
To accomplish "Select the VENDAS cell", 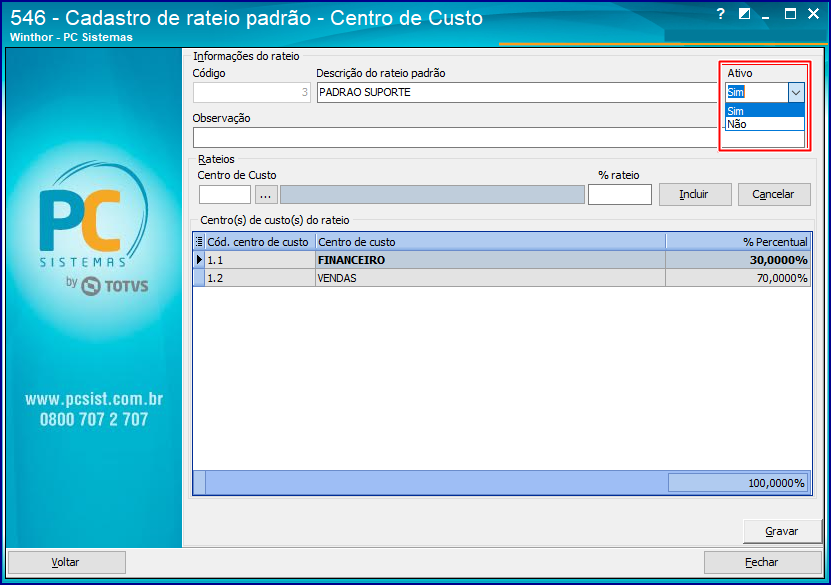I will tap(490, 278).
